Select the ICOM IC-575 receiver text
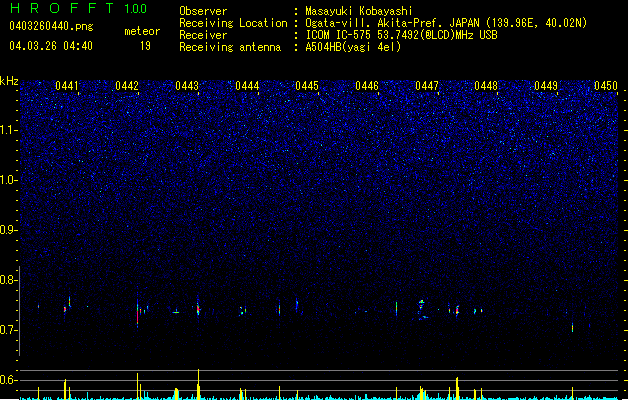Image resolution: width=629 pixels, height=400 pixels. click(x=401, y=35)
